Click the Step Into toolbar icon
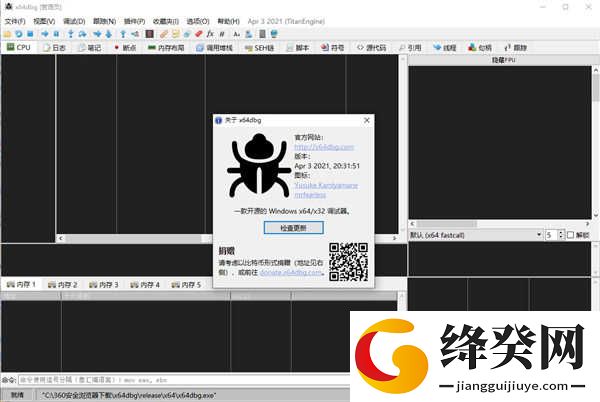Screen dimensions: 600x402 [71, 34]
